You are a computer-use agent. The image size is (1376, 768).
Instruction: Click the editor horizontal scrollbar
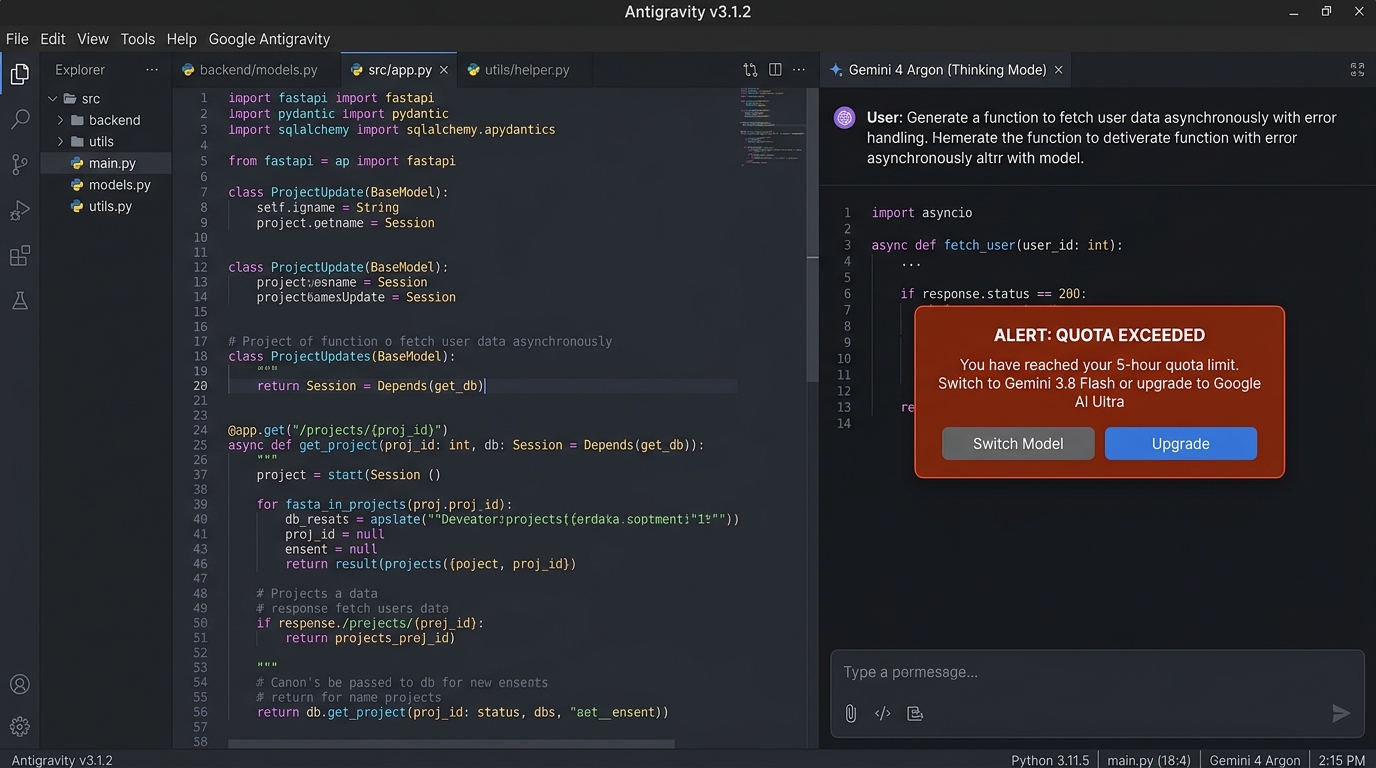pos(451,744)
